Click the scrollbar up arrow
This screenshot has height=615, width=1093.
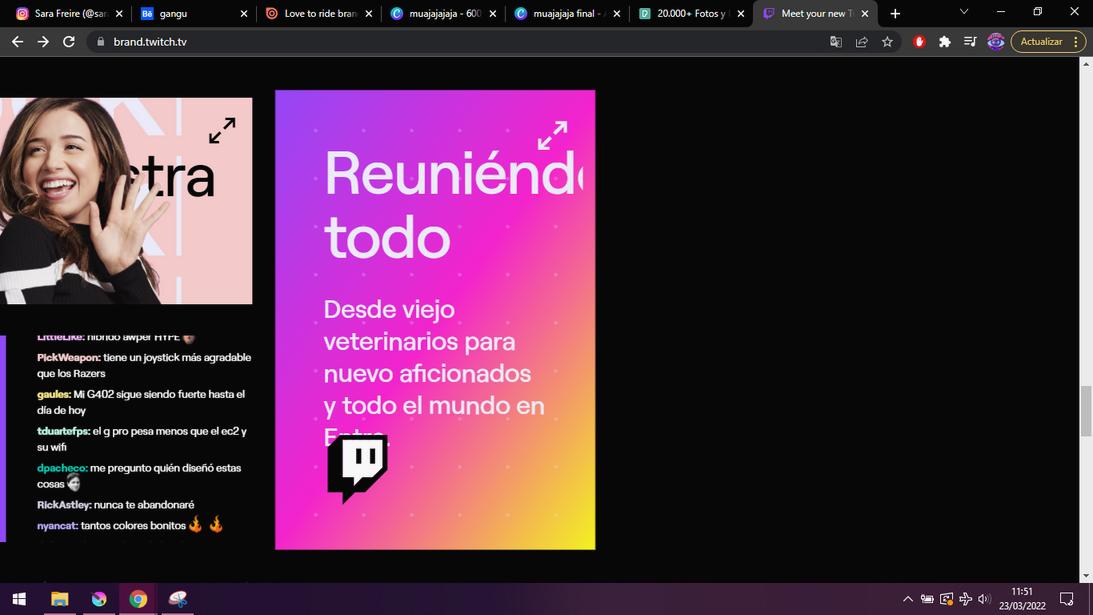point(1085,63)
